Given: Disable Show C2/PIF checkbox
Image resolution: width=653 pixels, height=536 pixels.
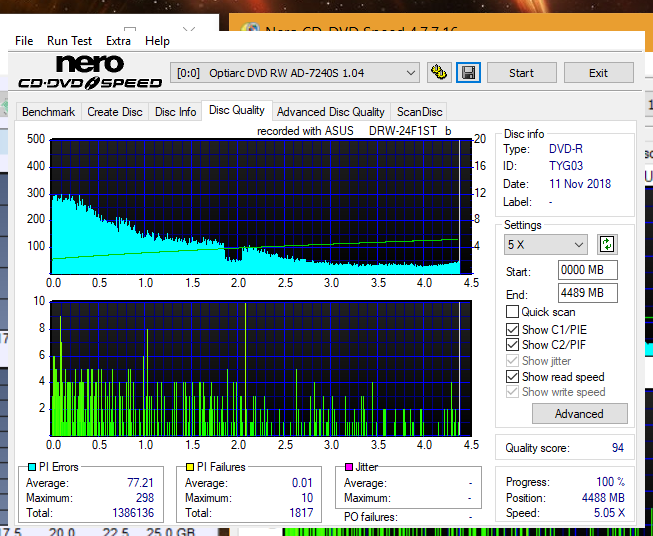Looking at the screenshot, I should (512, 344).
